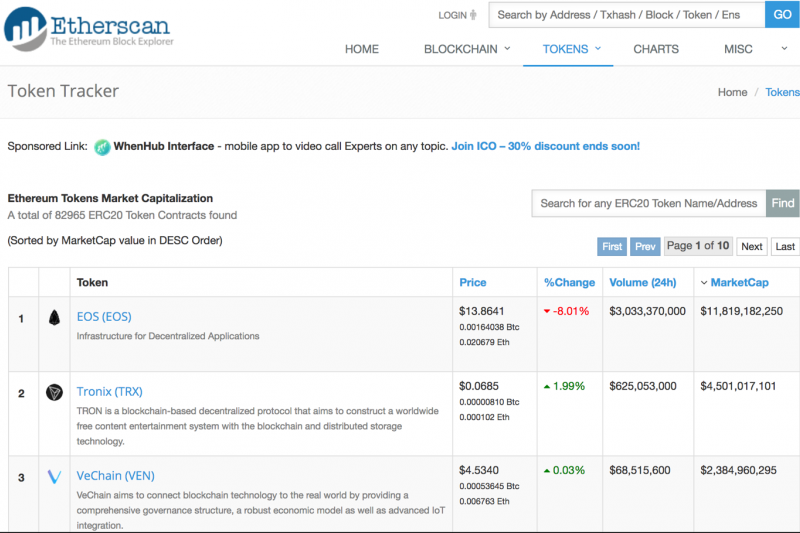Click the Next page button
Image resolution: width=800 pixels, height=533 pixels.
pos(752,246)
